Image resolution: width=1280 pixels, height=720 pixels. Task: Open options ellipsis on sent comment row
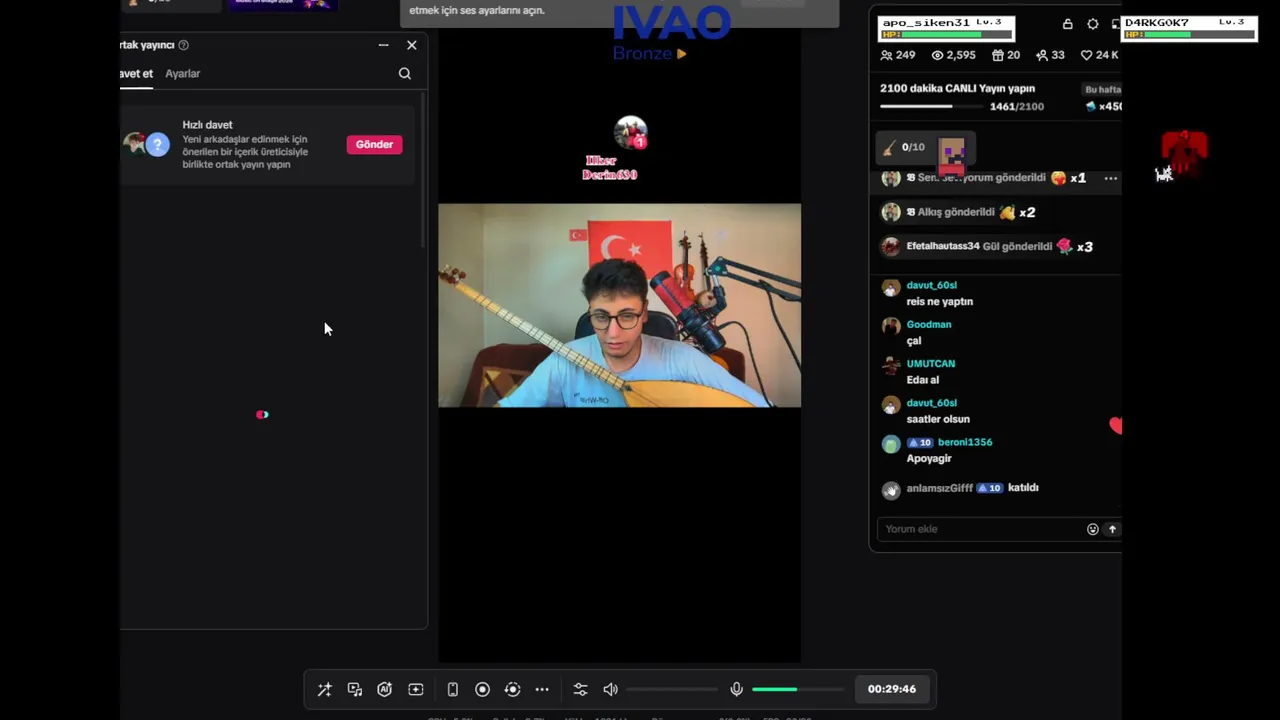tap(1111, 178)
